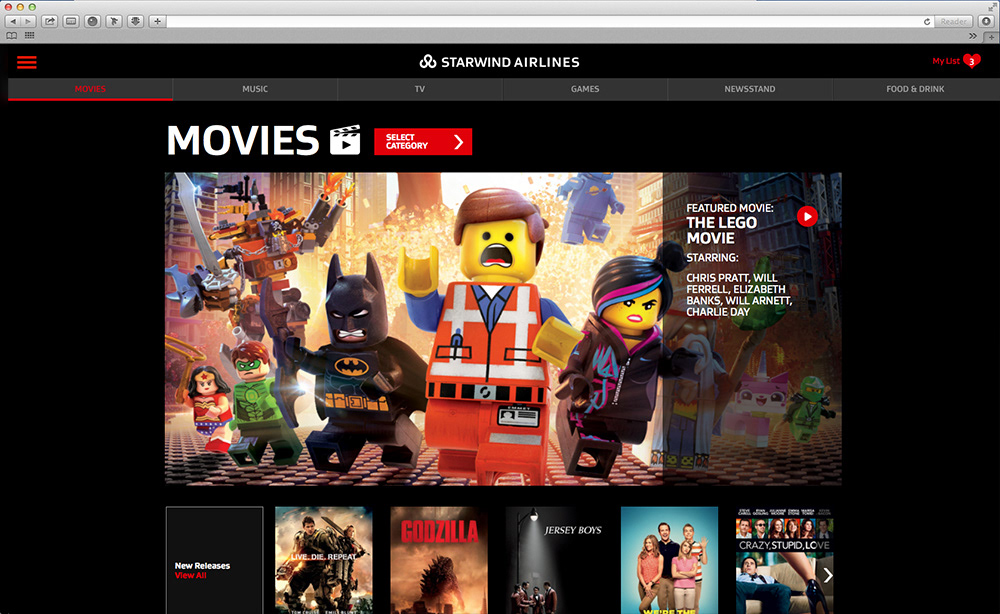Open Jersey Boys movie poster
This screenshot has width=1000, height=614.
(554, 560)
